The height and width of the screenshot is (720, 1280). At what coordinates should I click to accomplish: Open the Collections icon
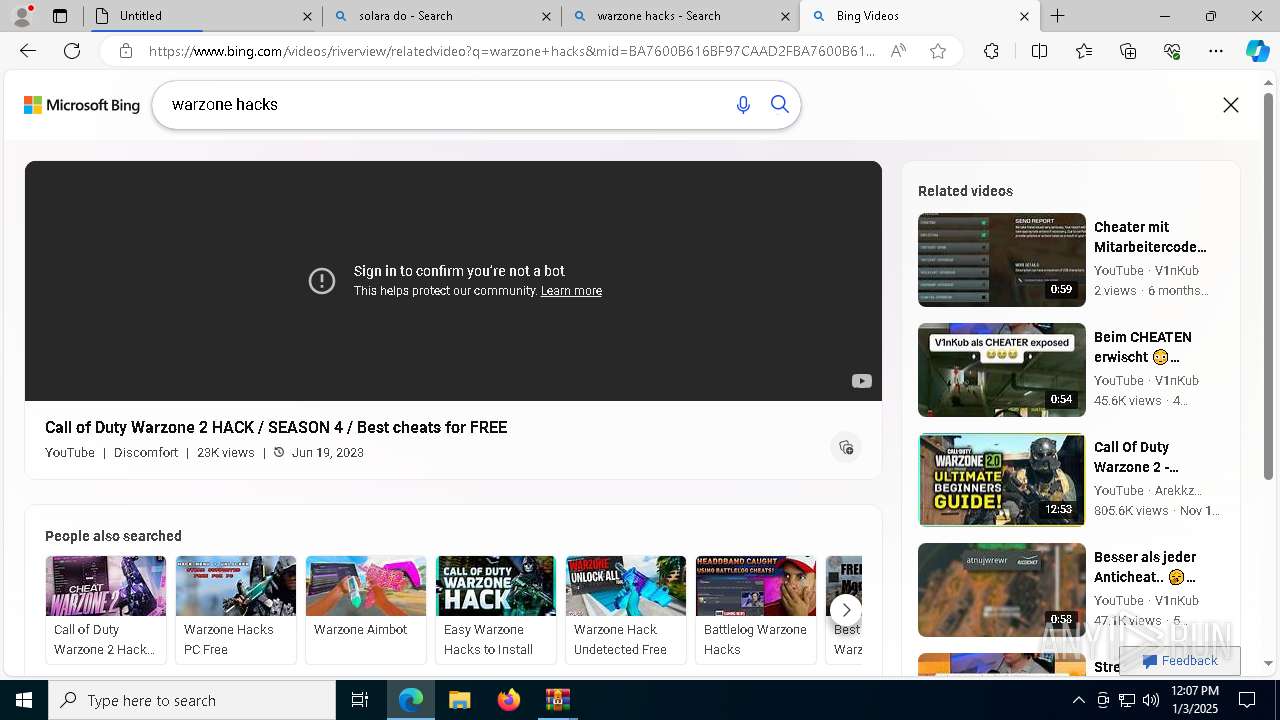pos(1128,51)
